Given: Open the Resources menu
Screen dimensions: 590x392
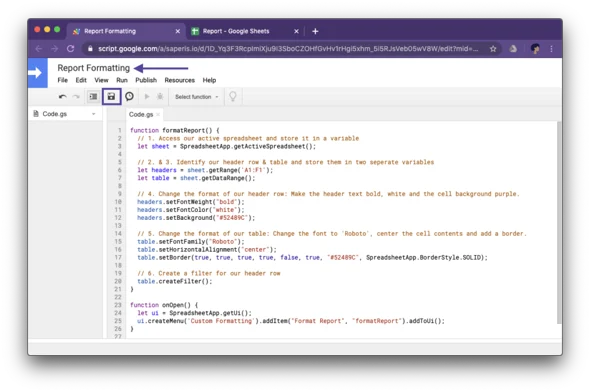Looking at the screenshot, I should (179, 80).
